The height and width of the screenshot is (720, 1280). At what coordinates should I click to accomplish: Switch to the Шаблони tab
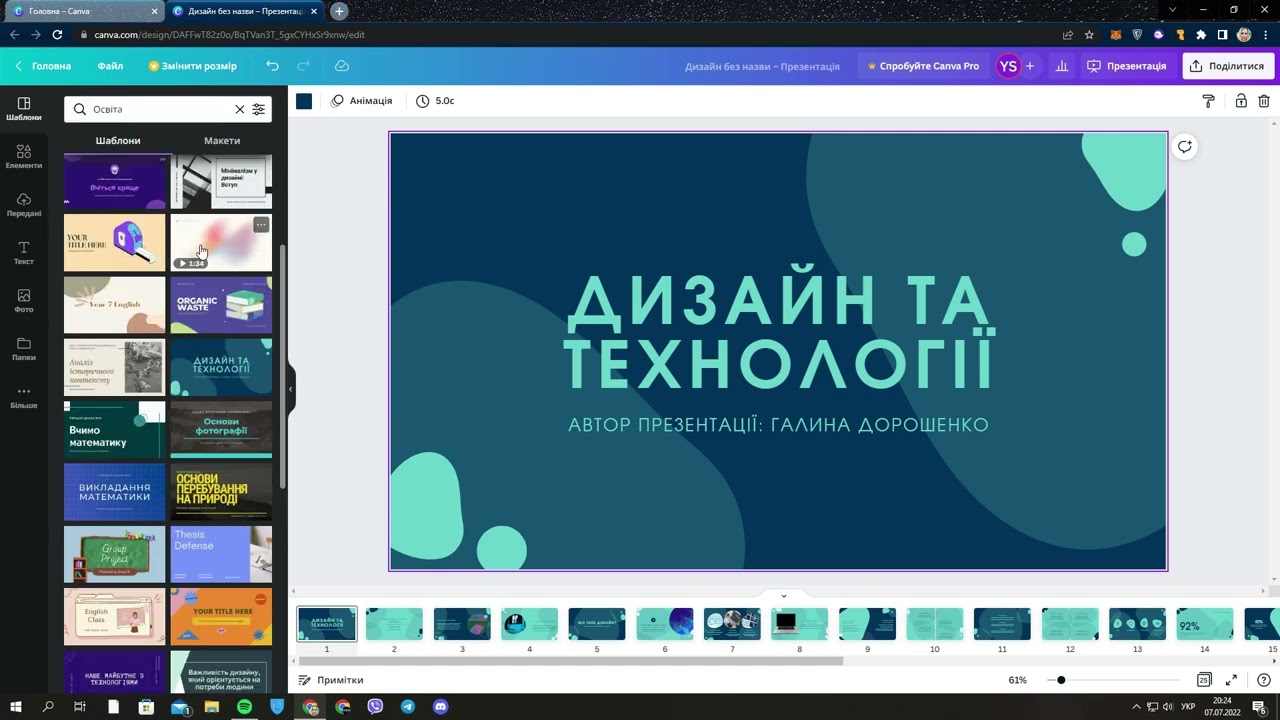[x=118, y=141]
